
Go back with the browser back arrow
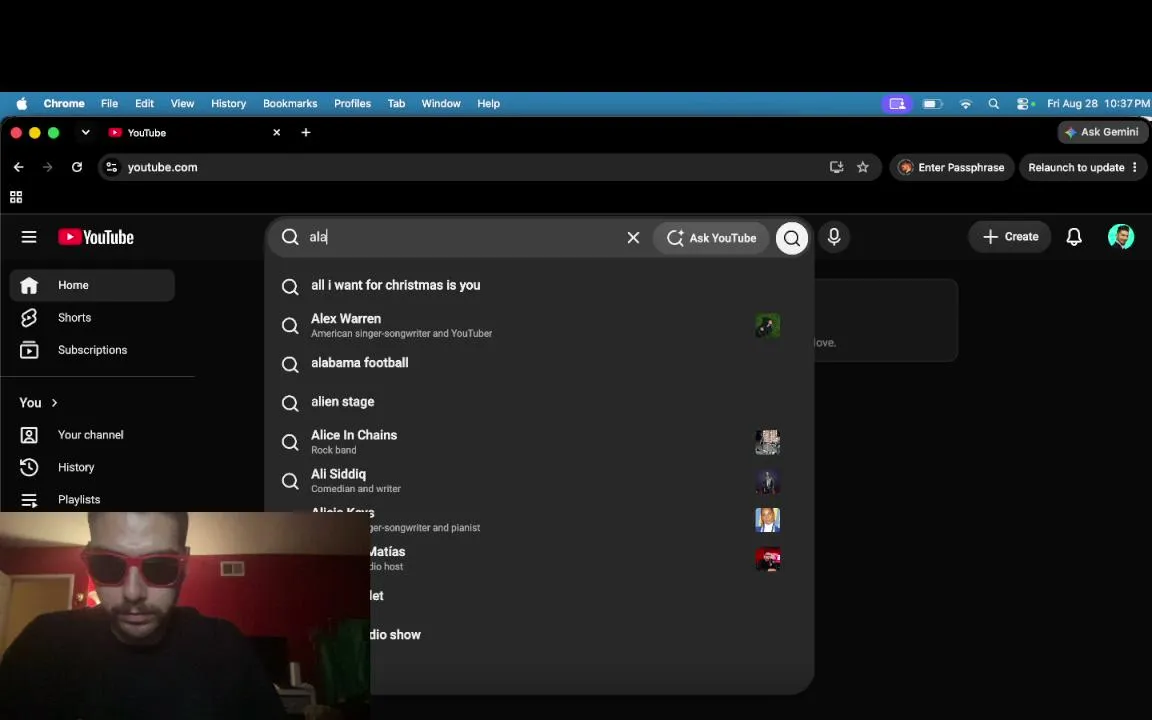19,167
